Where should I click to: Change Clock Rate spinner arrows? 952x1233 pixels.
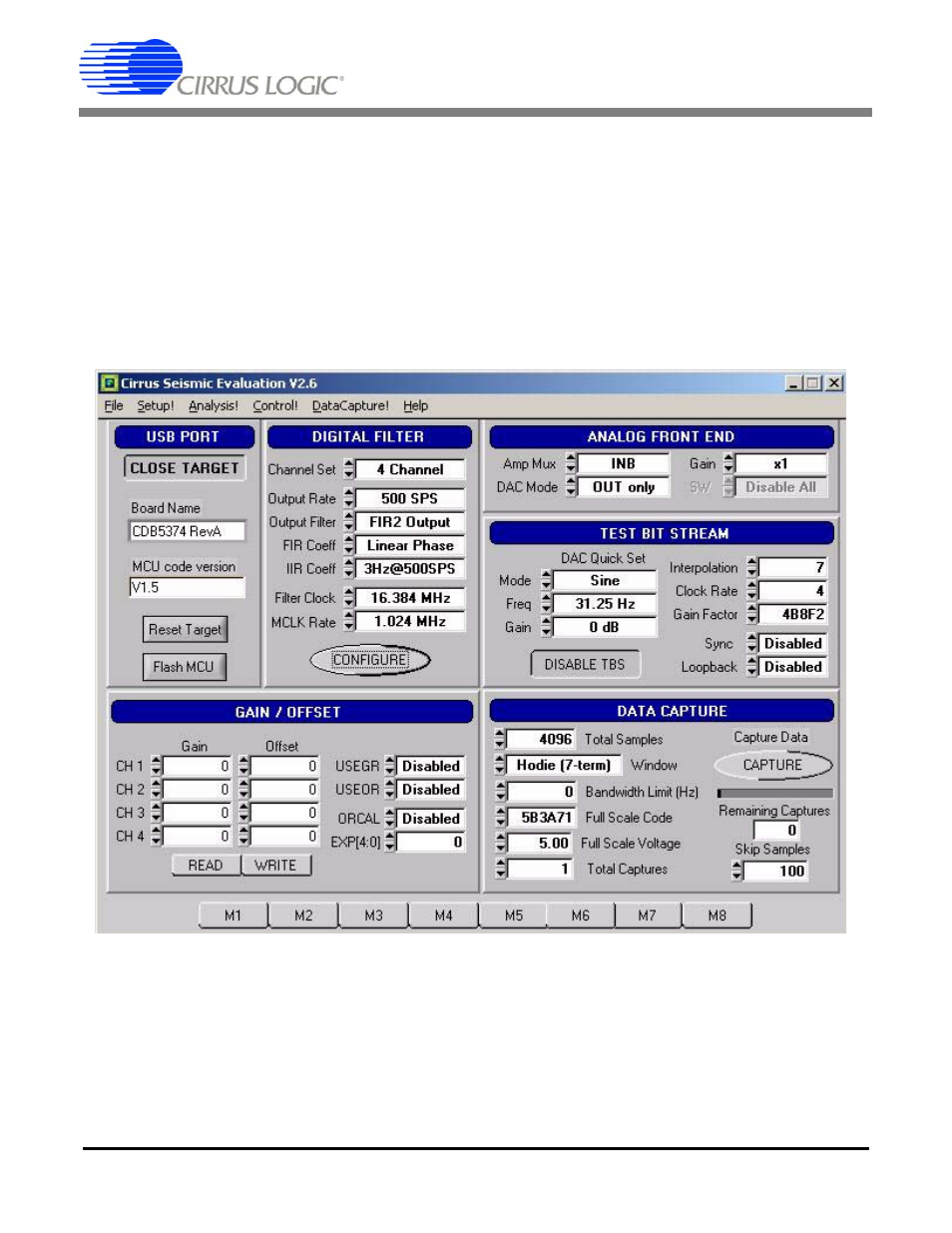tap(751, 591)
